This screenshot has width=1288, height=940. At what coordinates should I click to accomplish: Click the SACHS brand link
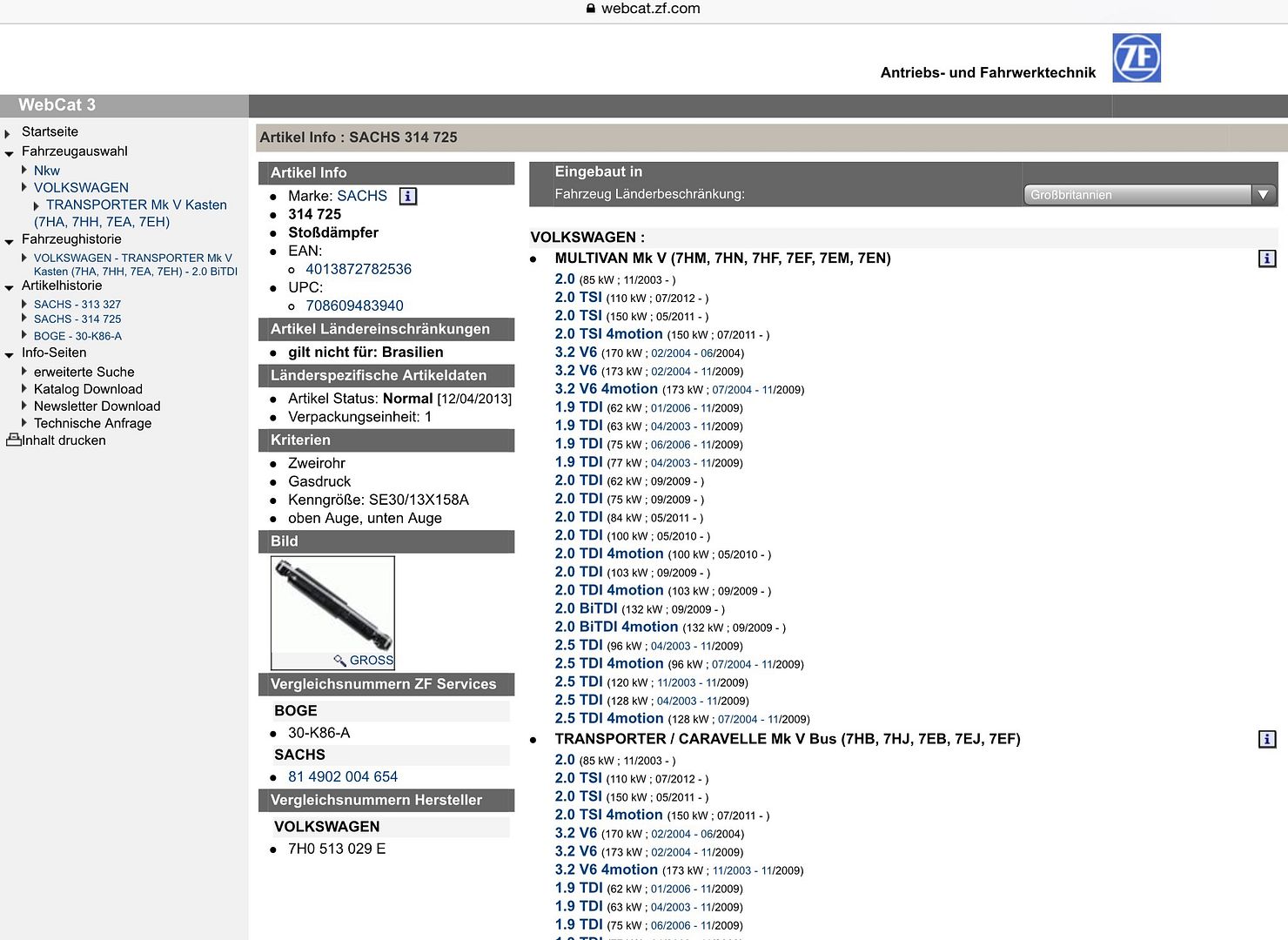pyautogui.click(x=362, y=196)
